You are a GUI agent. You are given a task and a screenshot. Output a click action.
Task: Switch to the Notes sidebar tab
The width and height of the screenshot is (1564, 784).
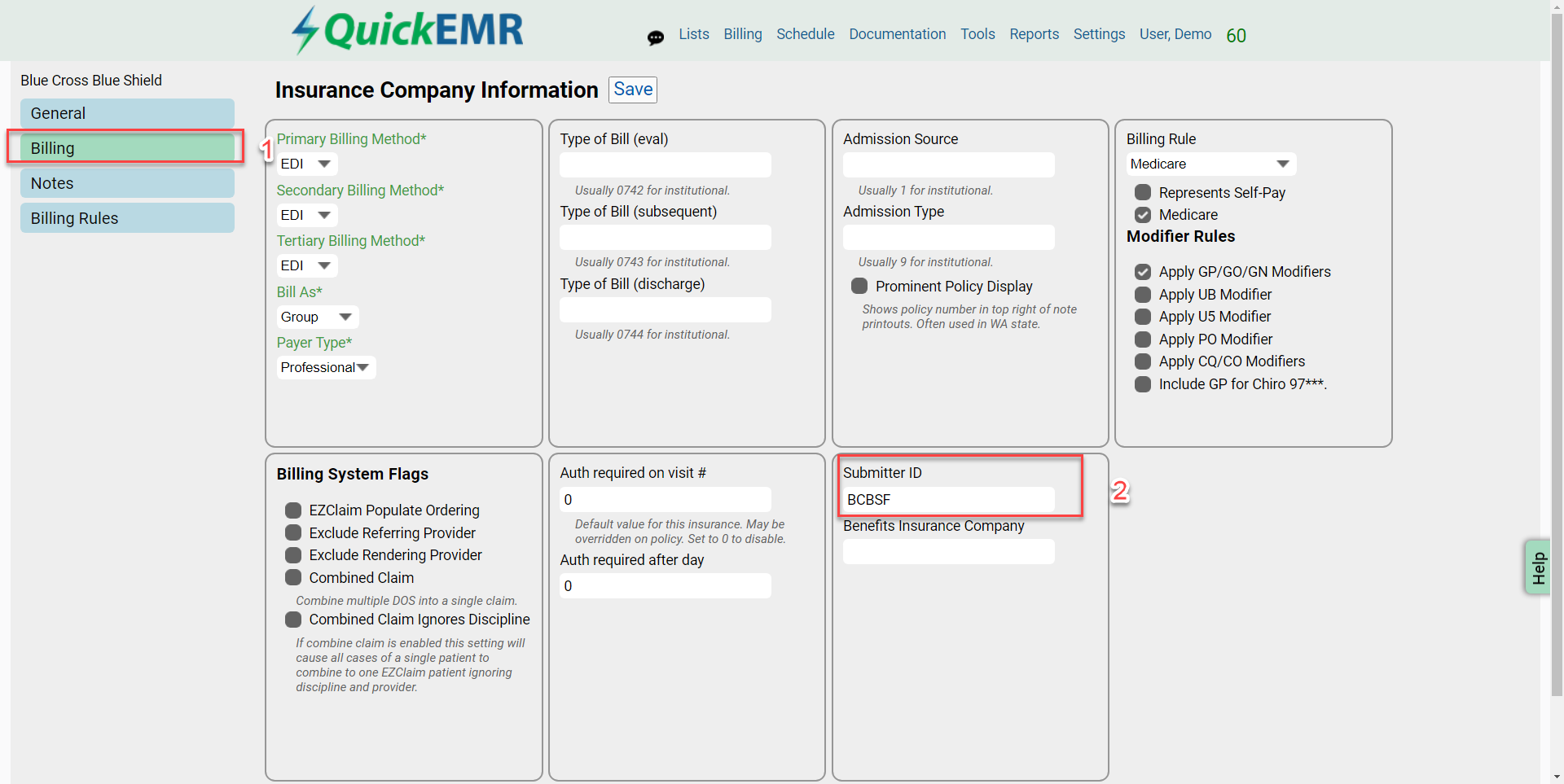(x=127, y=183)
